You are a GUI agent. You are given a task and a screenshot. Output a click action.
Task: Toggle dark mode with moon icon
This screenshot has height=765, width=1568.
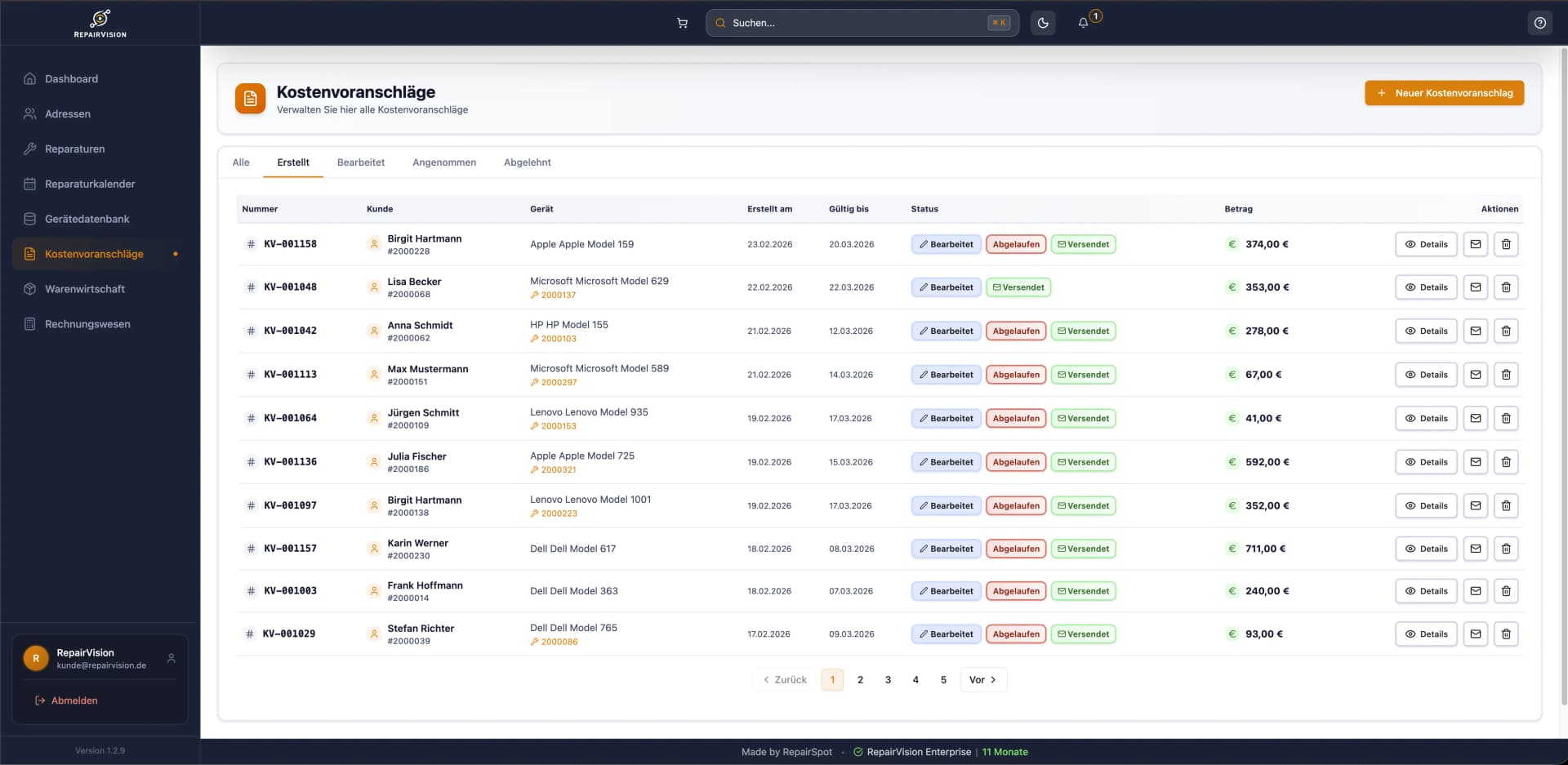click(1043, 23)
